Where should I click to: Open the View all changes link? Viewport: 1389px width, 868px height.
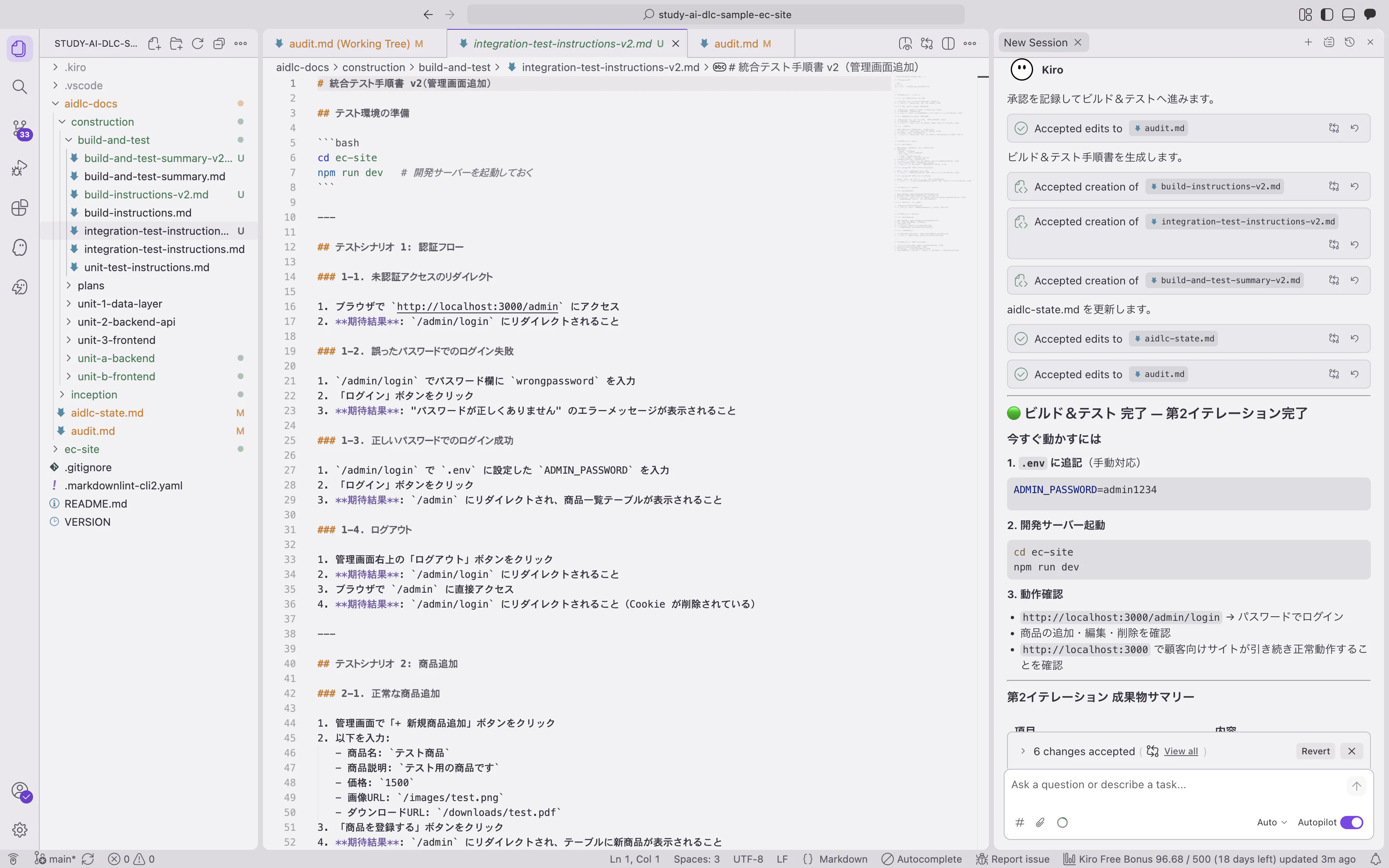pyautogui.click(x=1181, y=751)
